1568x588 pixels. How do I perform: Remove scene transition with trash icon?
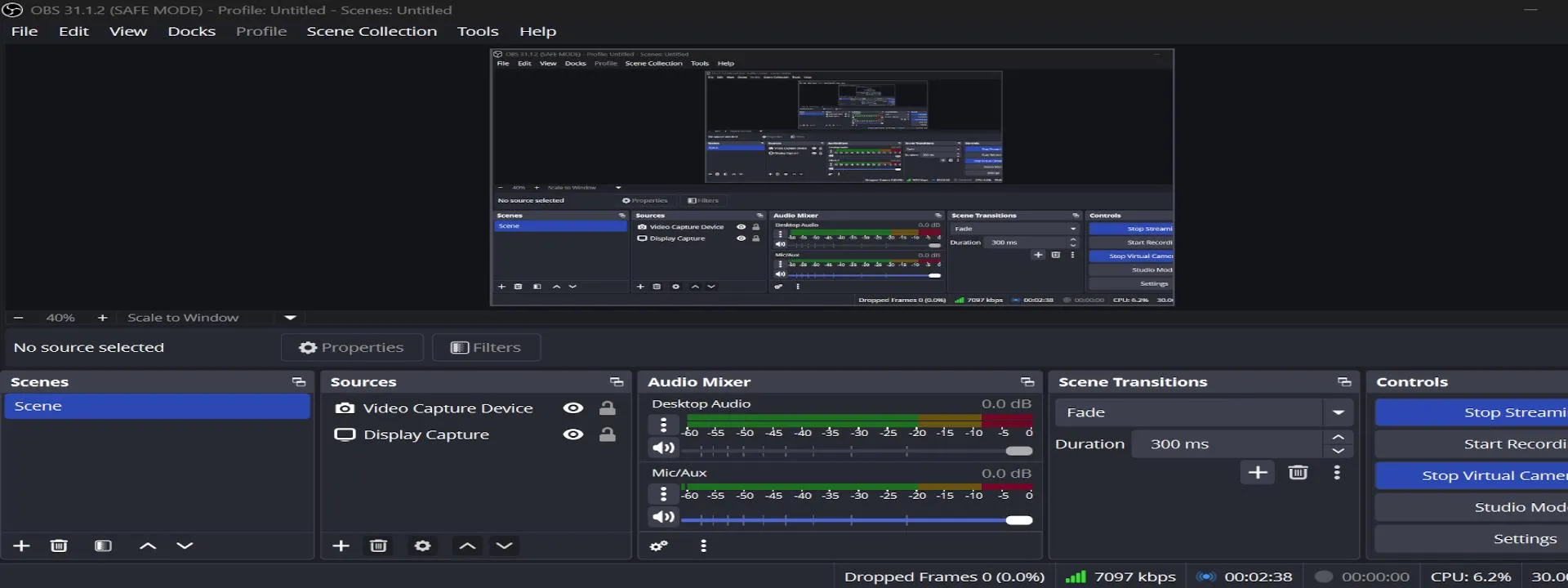tap(1298, 472)
